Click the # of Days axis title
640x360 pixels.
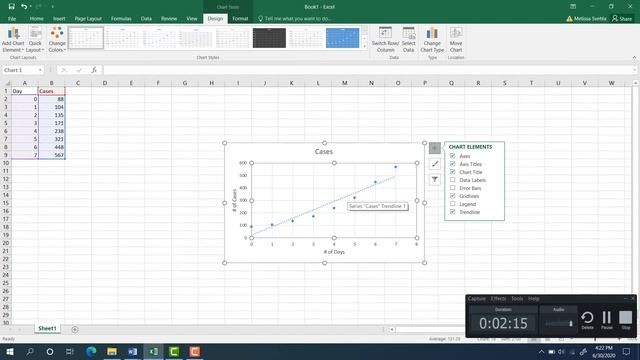tap(334, 252)
